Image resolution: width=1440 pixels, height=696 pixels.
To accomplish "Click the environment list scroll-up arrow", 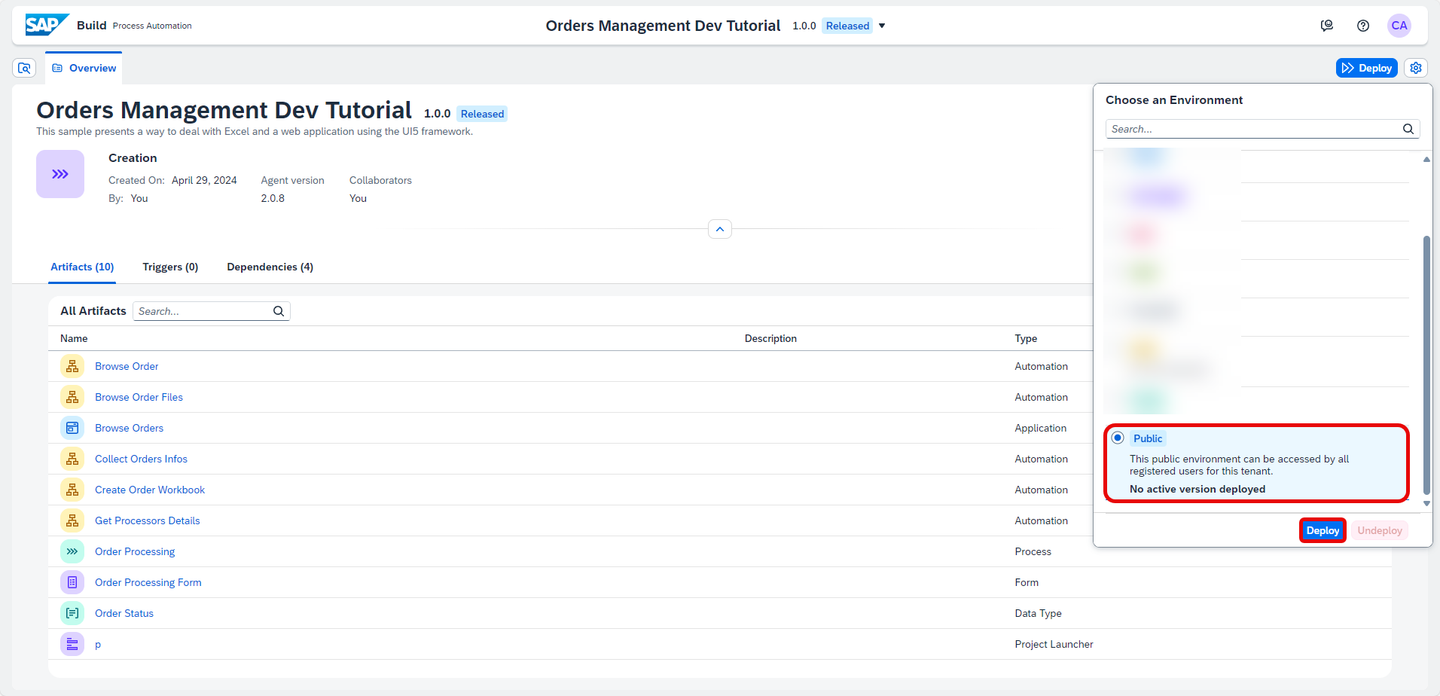I will pyautogui.click(x=1426, y=160).
